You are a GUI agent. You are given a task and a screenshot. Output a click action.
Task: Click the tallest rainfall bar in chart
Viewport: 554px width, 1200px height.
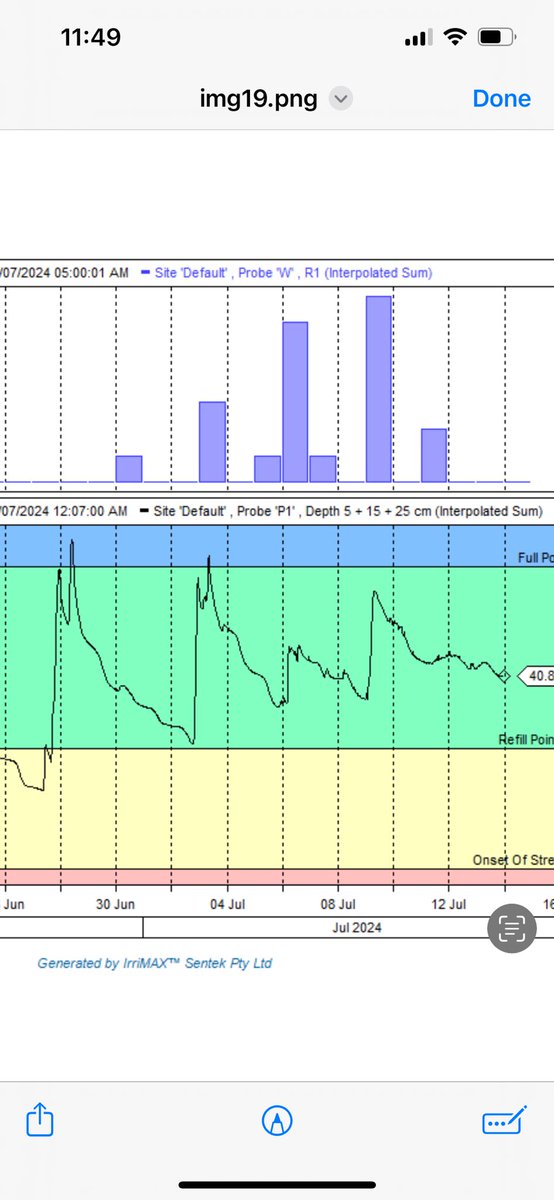click(379, 389)
